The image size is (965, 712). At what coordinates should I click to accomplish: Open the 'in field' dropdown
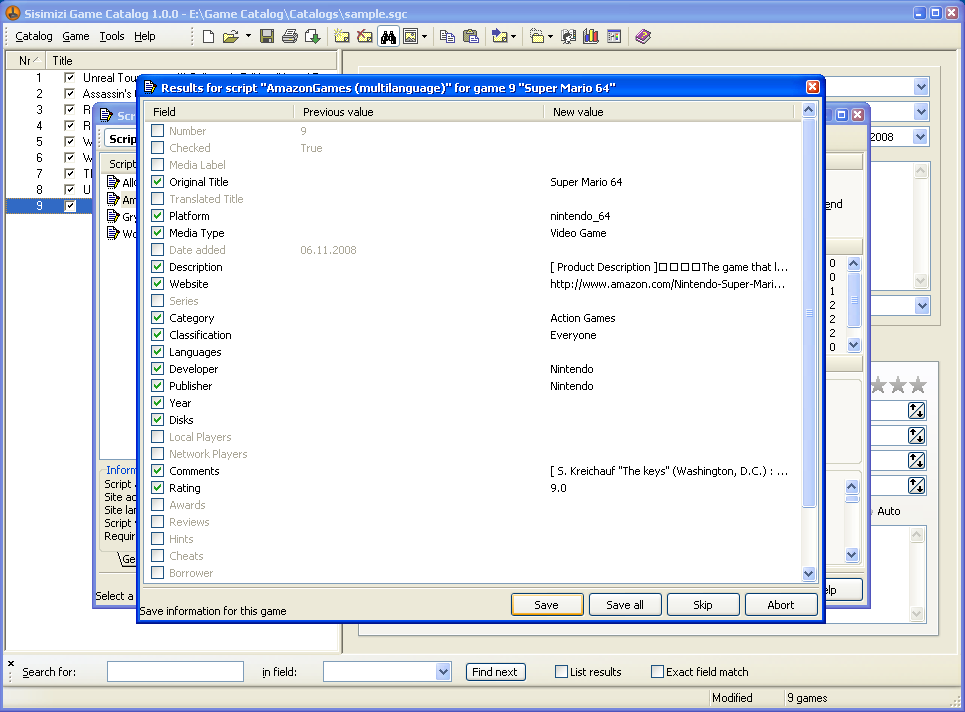point(443,672)
